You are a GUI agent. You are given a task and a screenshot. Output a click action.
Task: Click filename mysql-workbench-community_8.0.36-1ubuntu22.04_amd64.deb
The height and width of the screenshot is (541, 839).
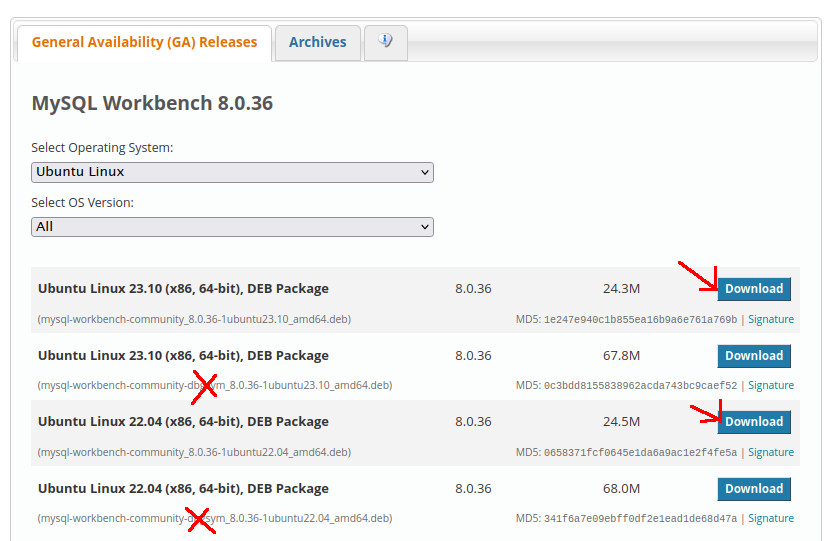[194, 452]
